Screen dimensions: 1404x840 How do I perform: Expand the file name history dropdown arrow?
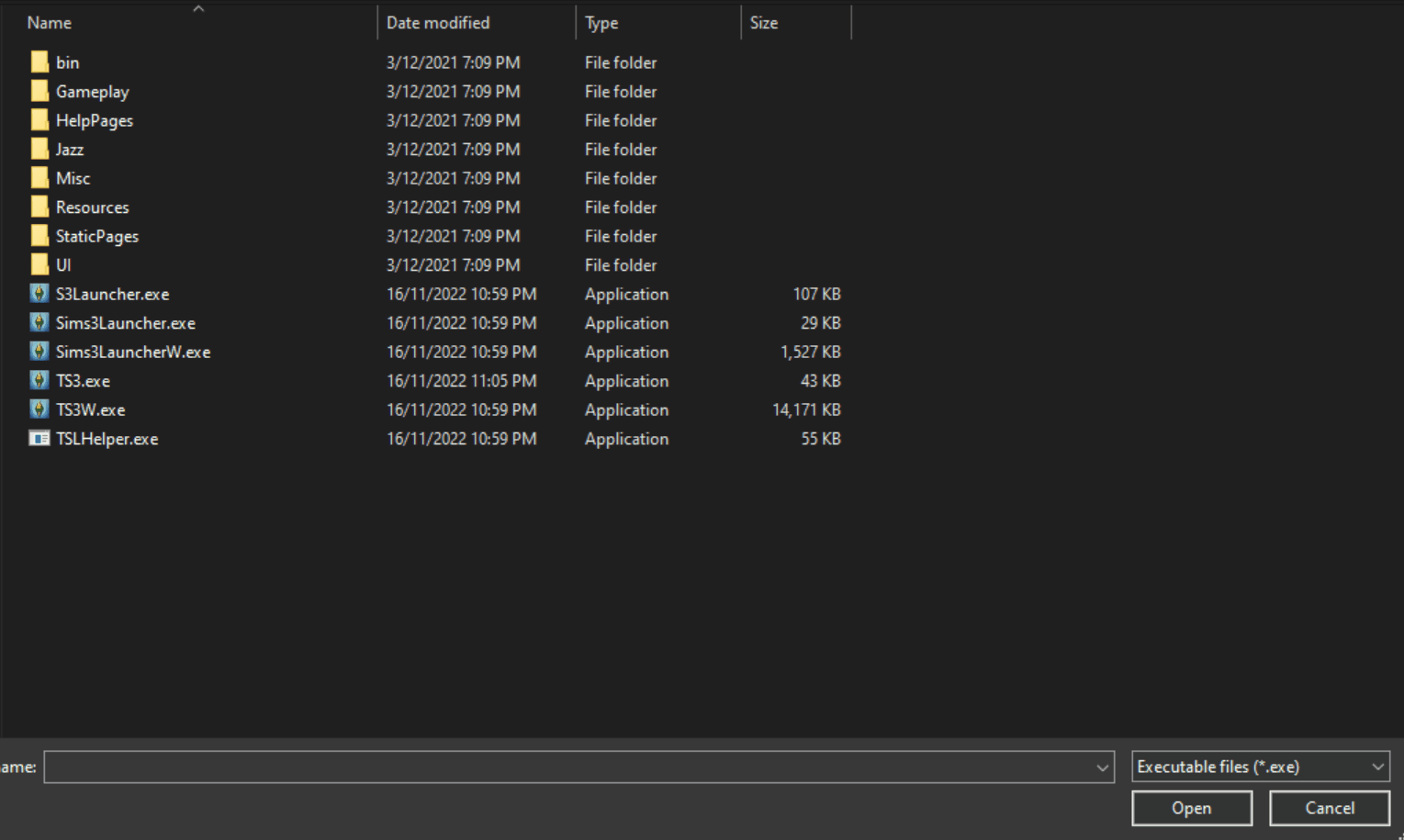pyautogui.click(x=1102, y=767)
